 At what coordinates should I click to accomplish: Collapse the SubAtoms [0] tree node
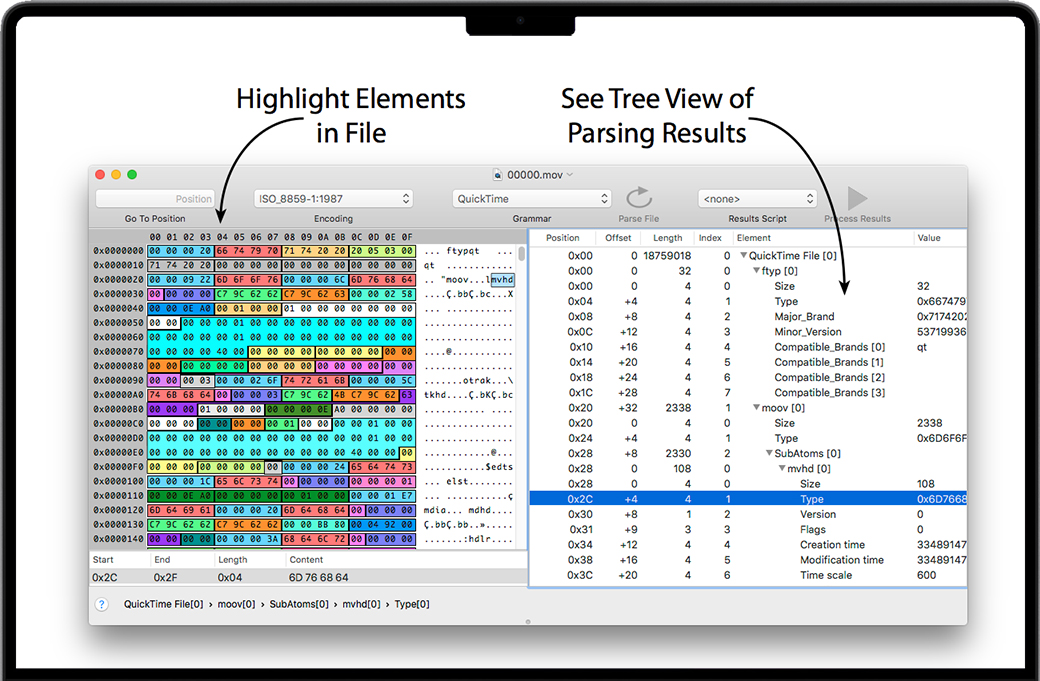(768, 454)
